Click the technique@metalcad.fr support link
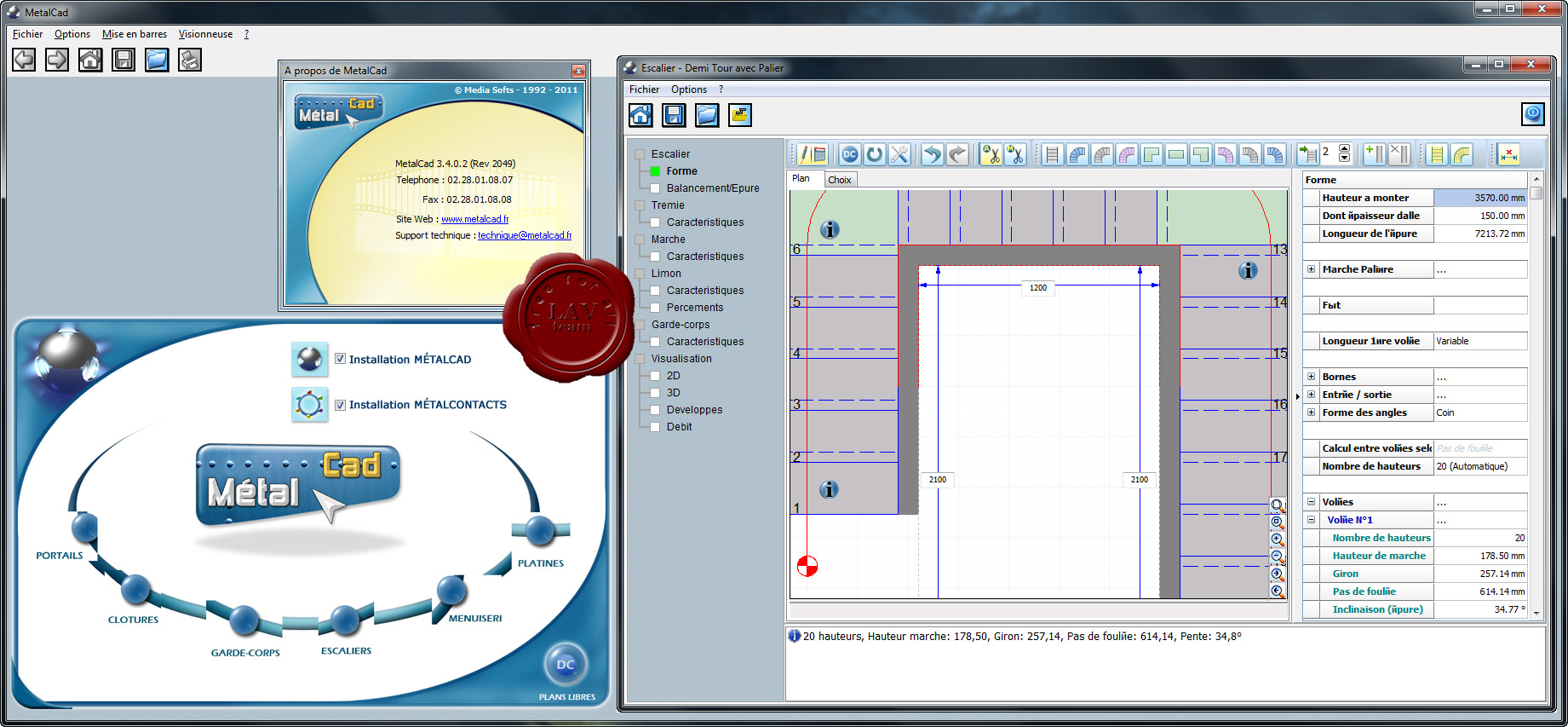The width and height of the screenshot is (1568, 727). (525, 235)
